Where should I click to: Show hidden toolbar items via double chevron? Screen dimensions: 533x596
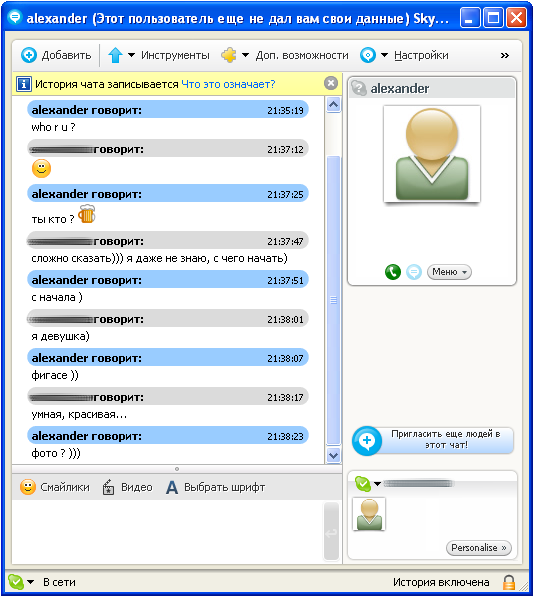504,55
